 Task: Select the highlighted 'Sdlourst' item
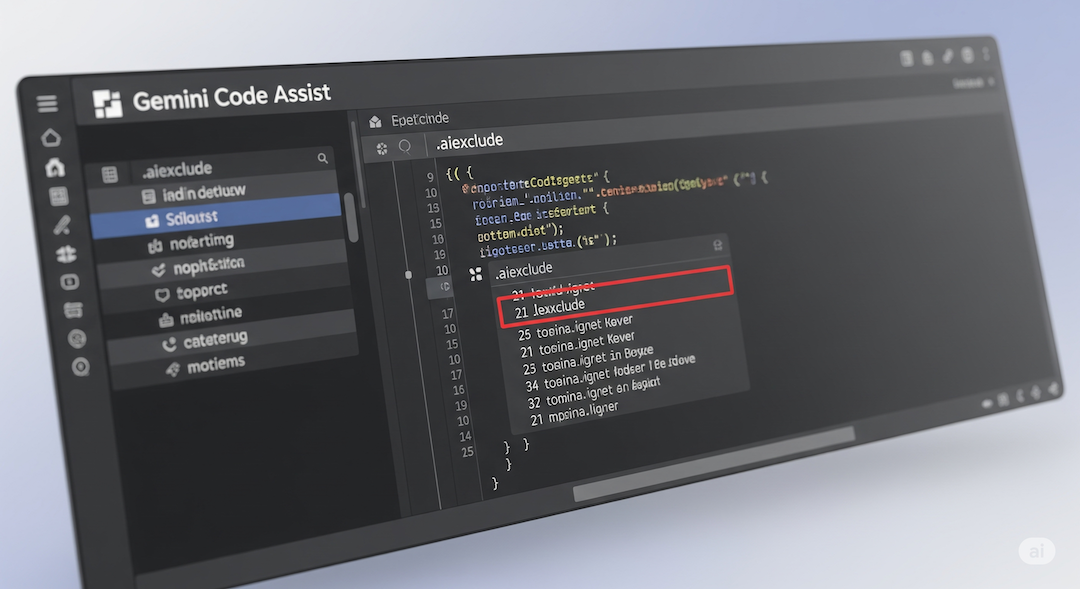click(216, 217)
